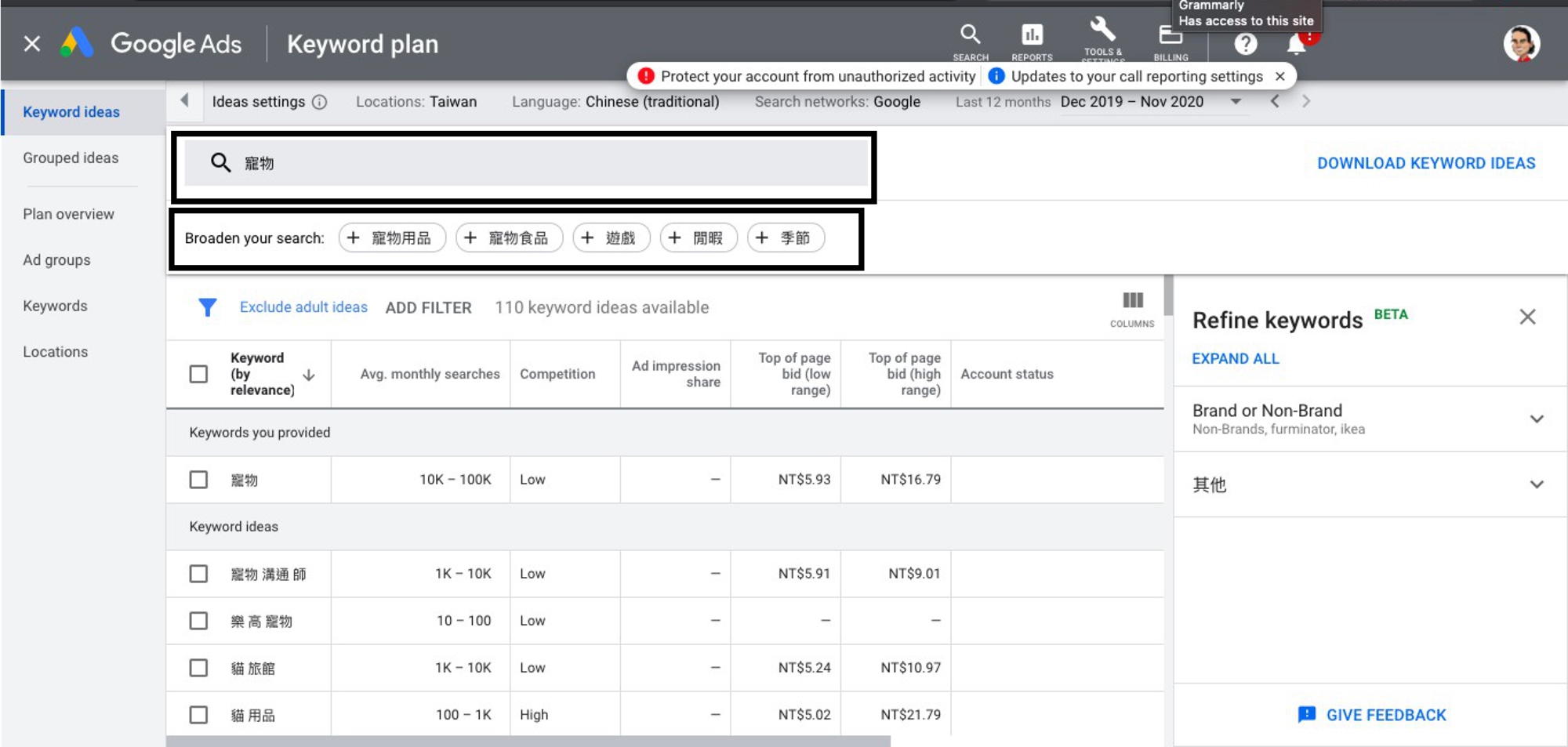Open the date range dropdown arrow

[1236, 102]
